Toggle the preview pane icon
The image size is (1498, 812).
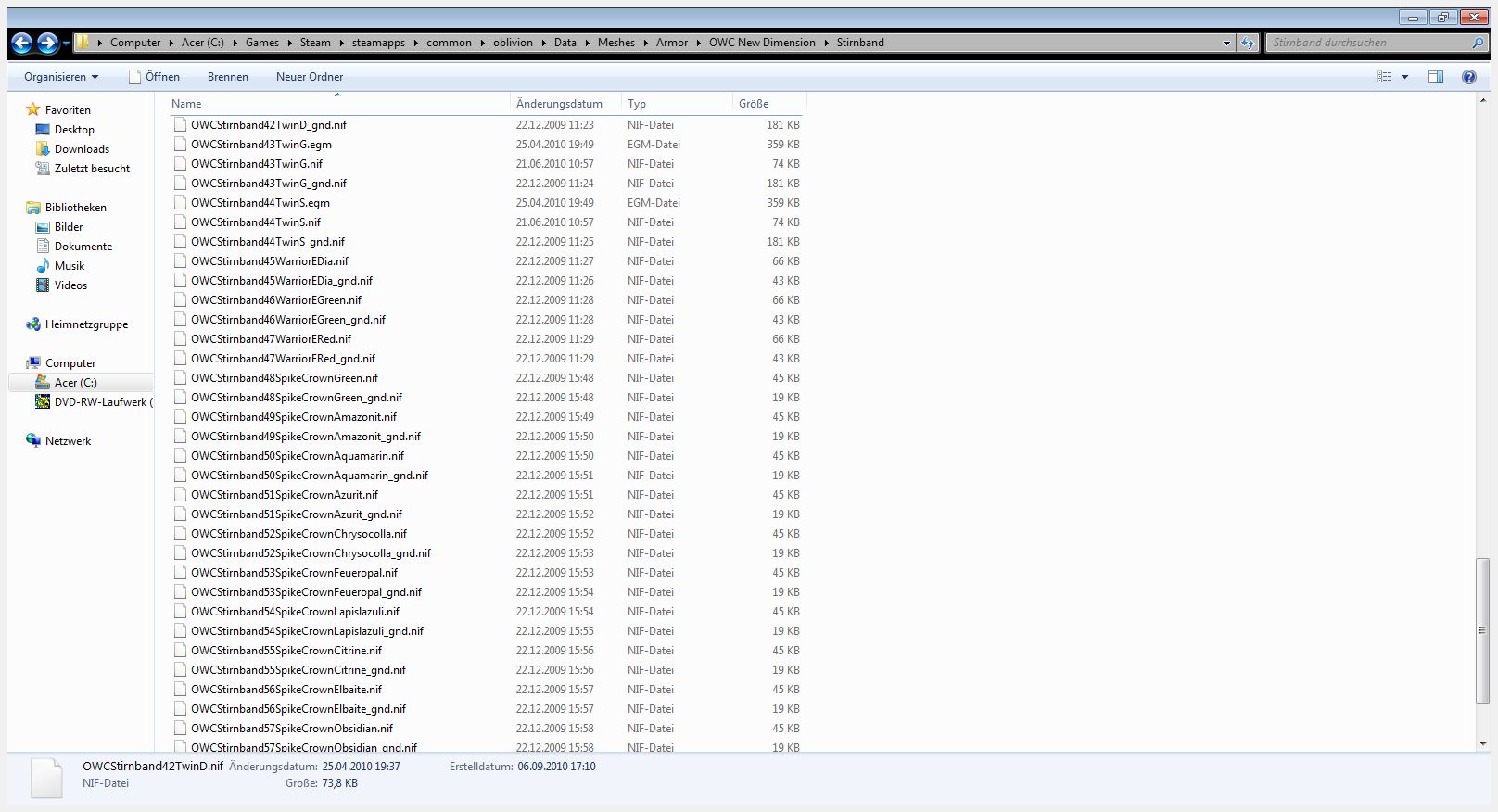click(1435, 77)
